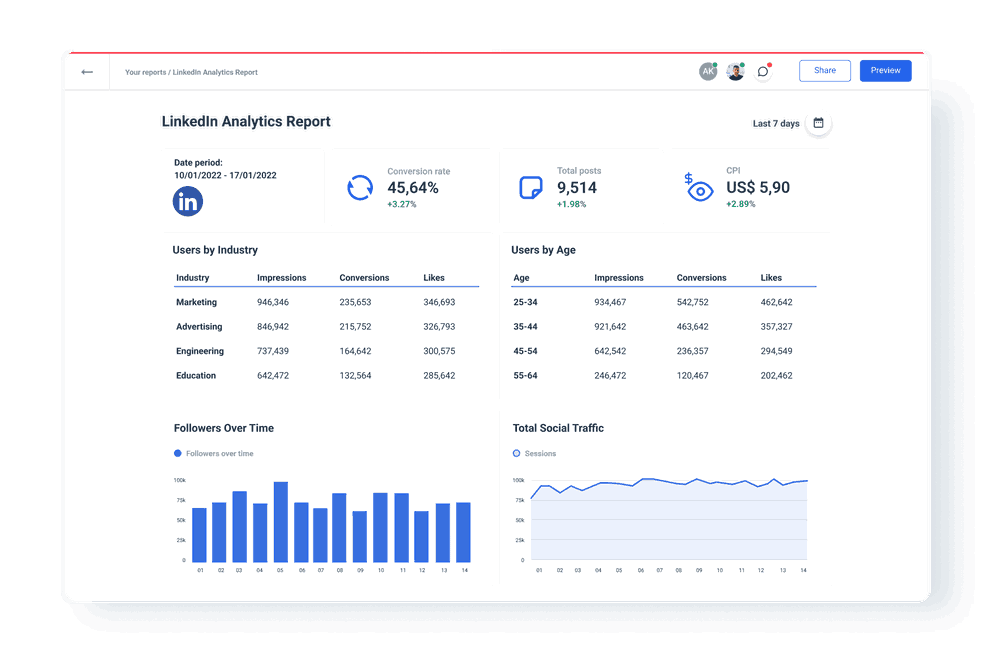This screenshot has width=992, height=656.
Task: Open the calendar date picker
Action: coord(817,122)
